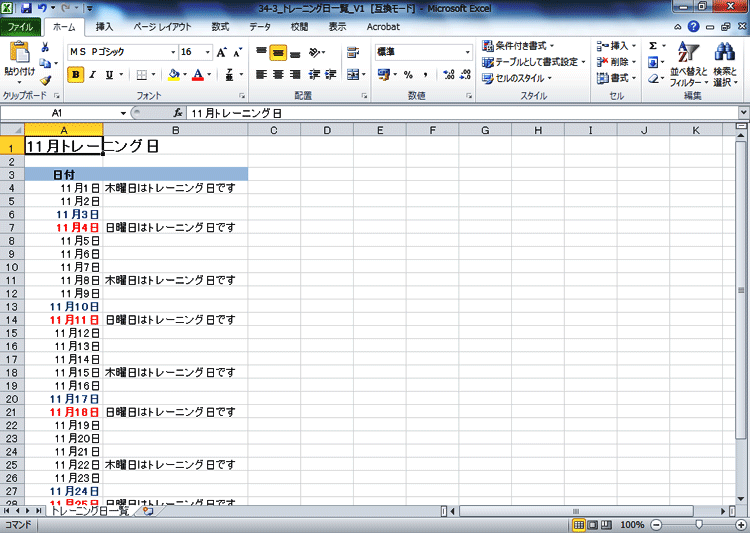750x533 pixels.
Task: Click the AutoSum sigma icon
Action: pos(653,46)
